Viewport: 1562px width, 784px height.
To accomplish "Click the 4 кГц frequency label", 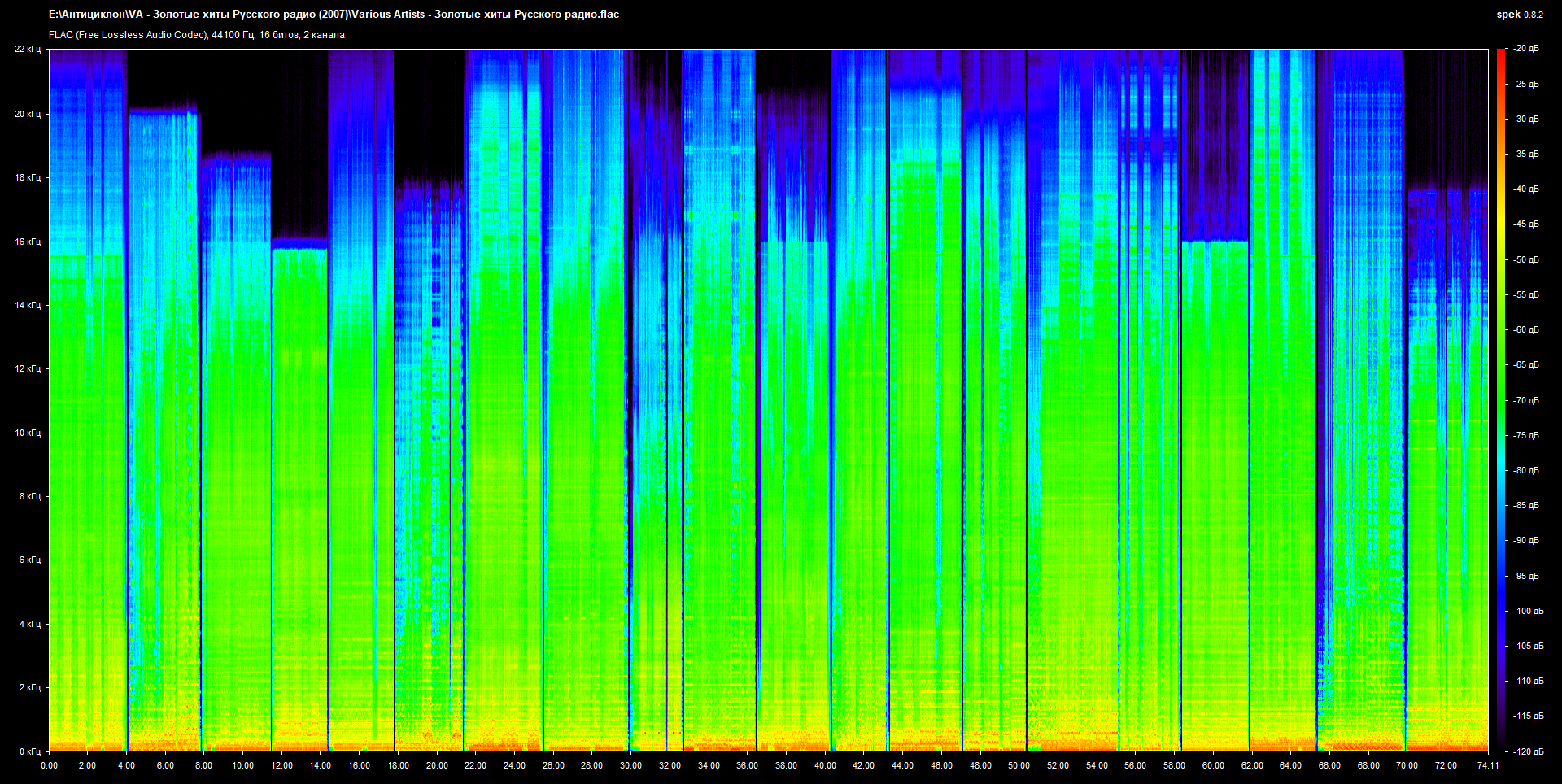I will click(29, 624).
